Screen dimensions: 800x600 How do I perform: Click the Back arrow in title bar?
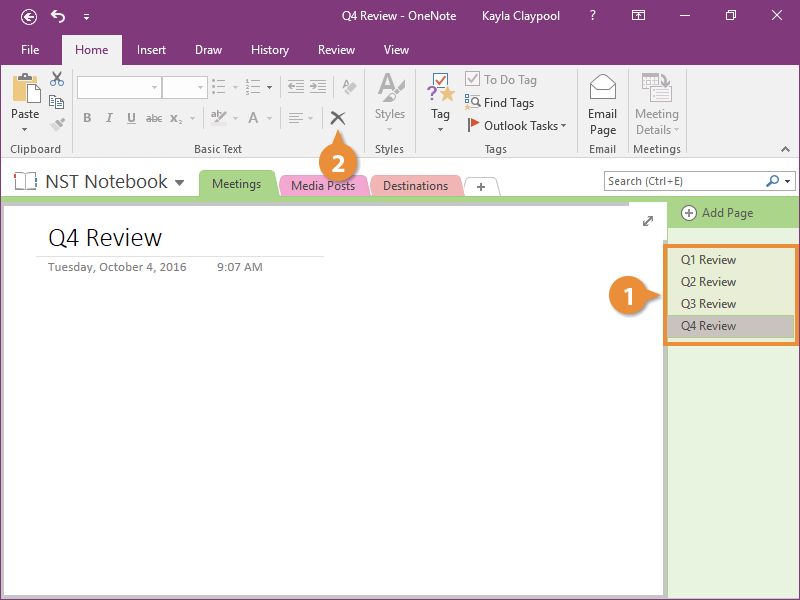pos(29,17)
